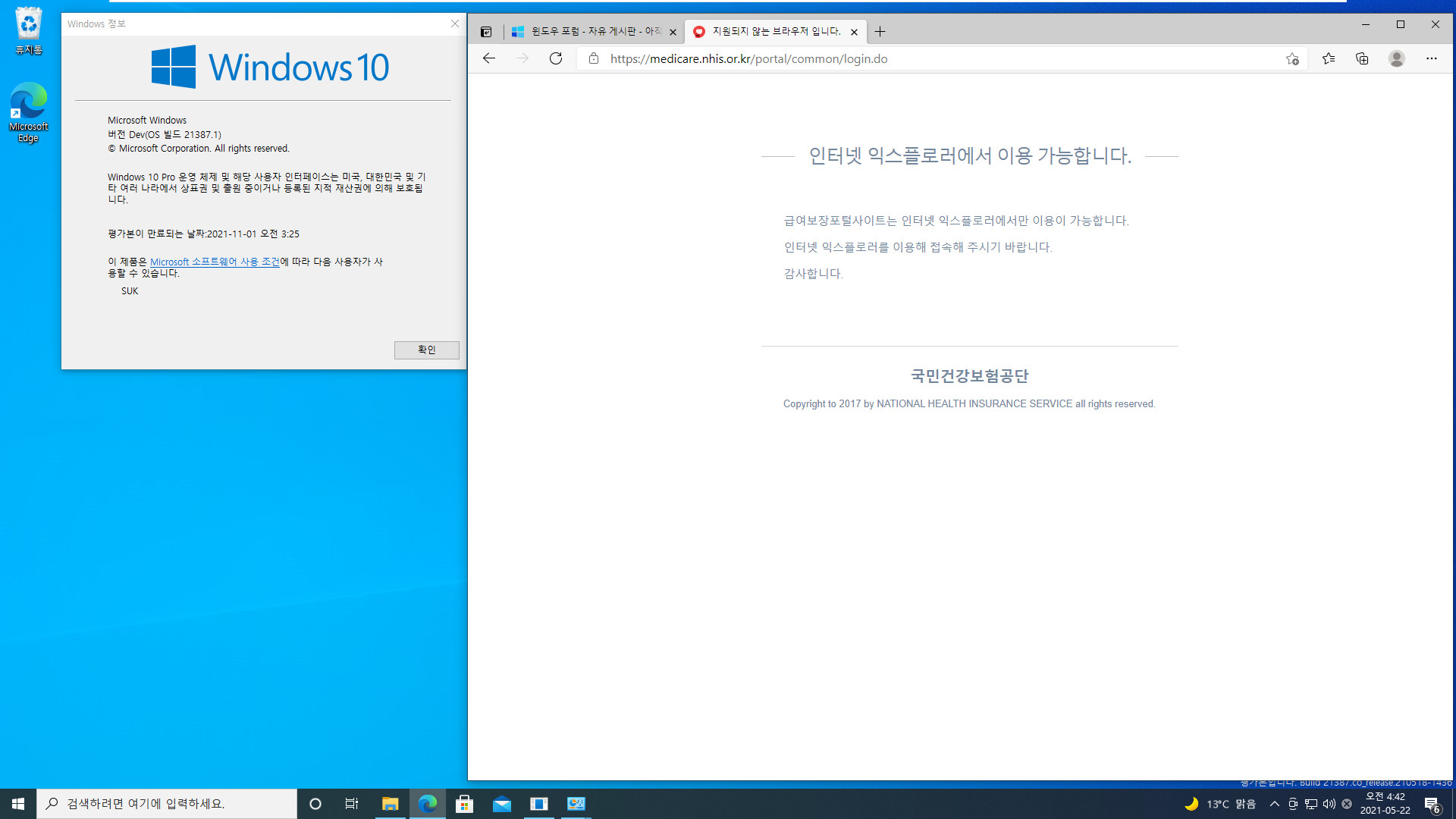Open the tab actions menu icon
The width and height of the screenshot is (1456, 819).
pyautogui.click(x=486, y=32)
